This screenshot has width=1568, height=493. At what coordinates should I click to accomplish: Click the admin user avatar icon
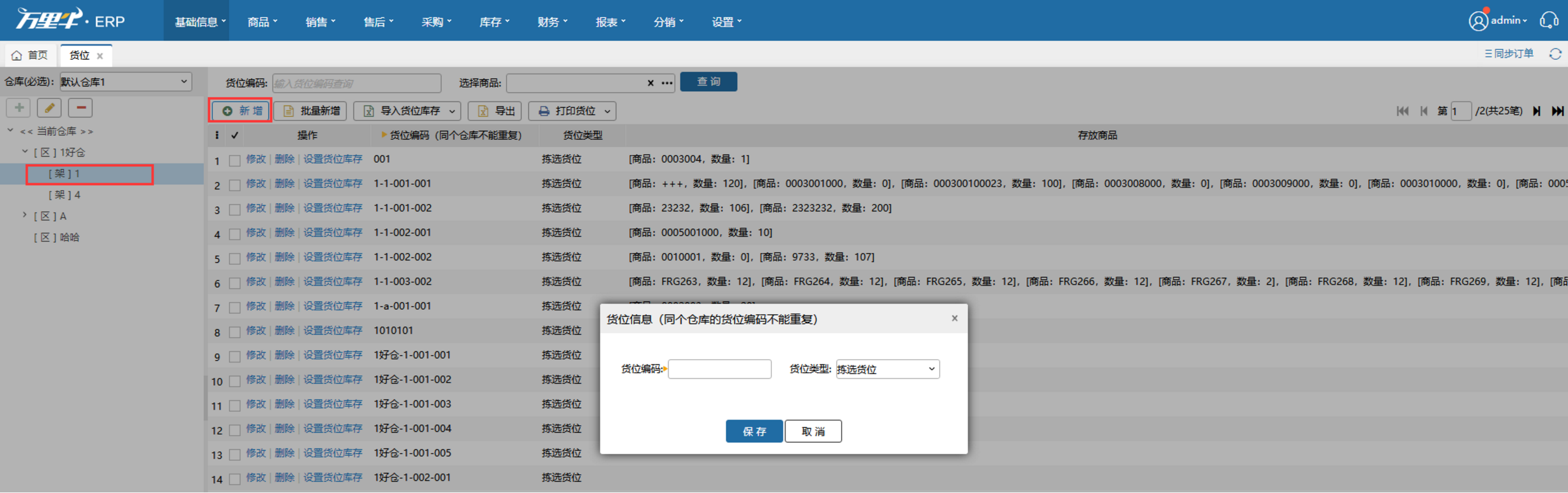coord(1478,21)
